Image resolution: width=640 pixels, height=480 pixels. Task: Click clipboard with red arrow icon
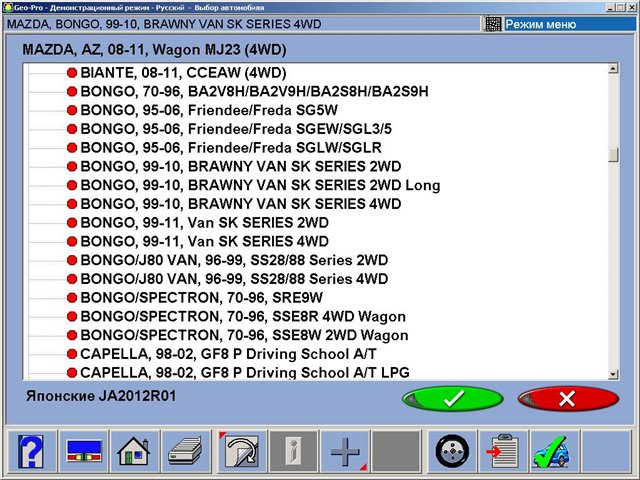[x=504, y=451]
